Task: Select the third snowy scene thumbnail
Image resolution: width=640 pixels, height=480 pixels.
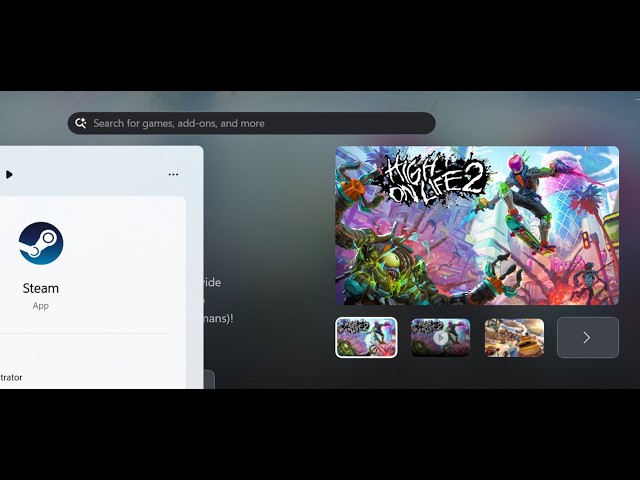Action: (514, 338)
